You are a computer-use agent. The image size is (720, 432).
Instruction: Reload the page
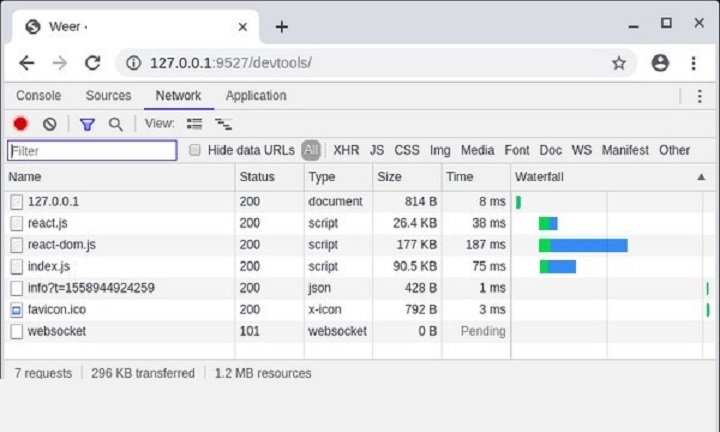point(93,63)
